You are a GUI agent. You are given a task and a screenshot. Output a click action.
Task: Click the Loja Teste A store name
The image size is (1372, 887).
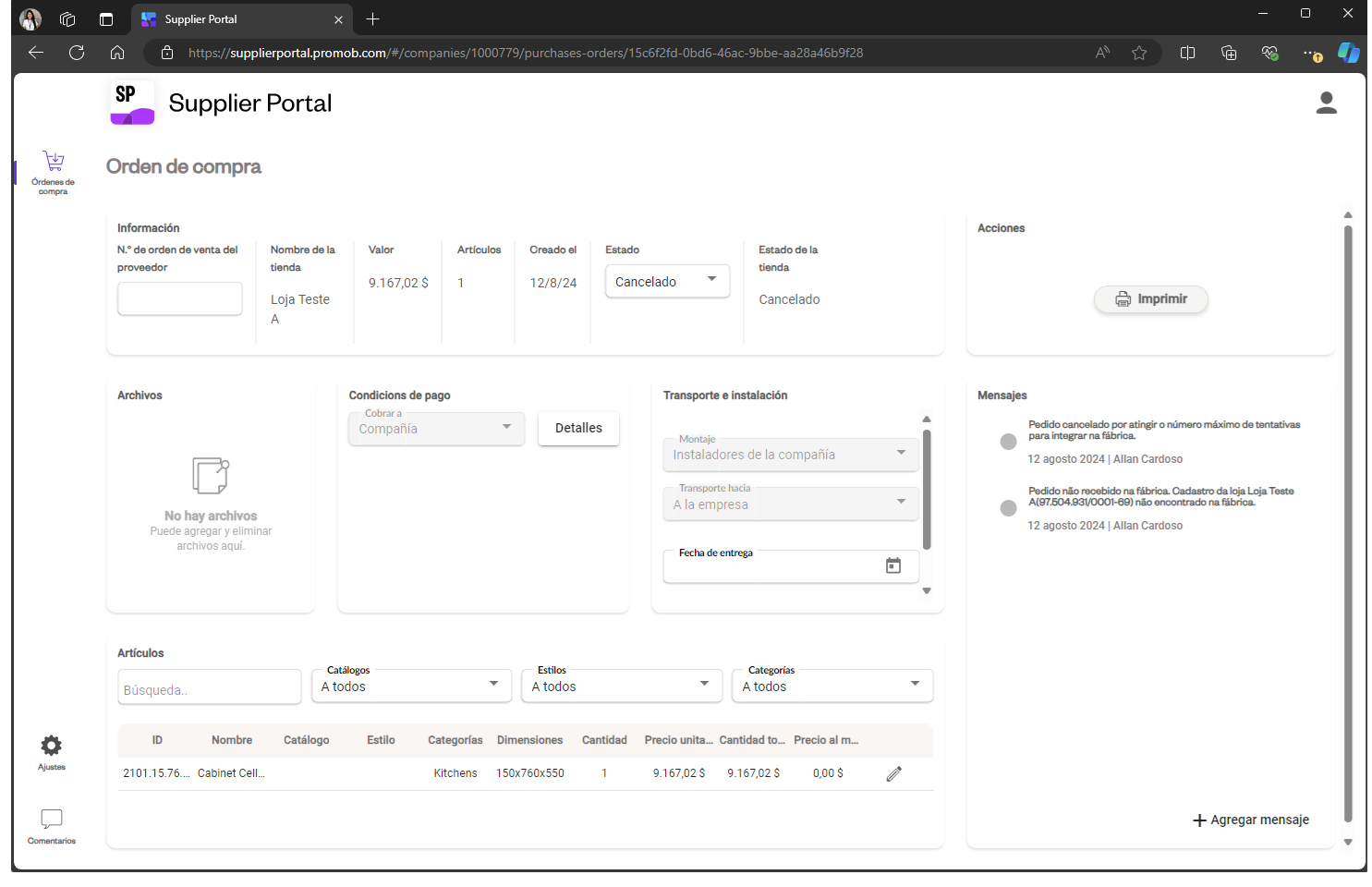coord(300,309)
